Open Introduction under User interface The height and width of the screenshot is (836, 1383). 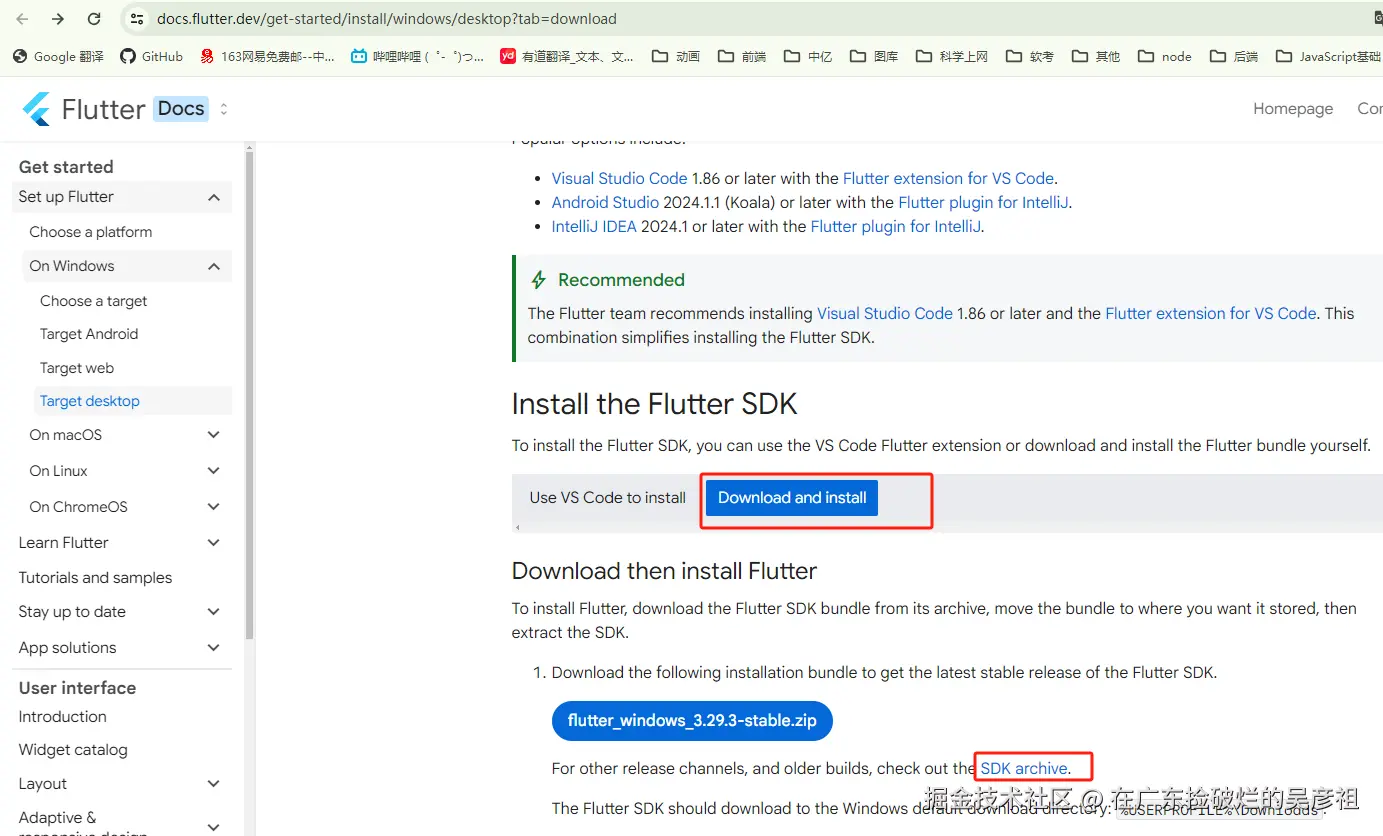pyautogui.click(x=62, y=717)
